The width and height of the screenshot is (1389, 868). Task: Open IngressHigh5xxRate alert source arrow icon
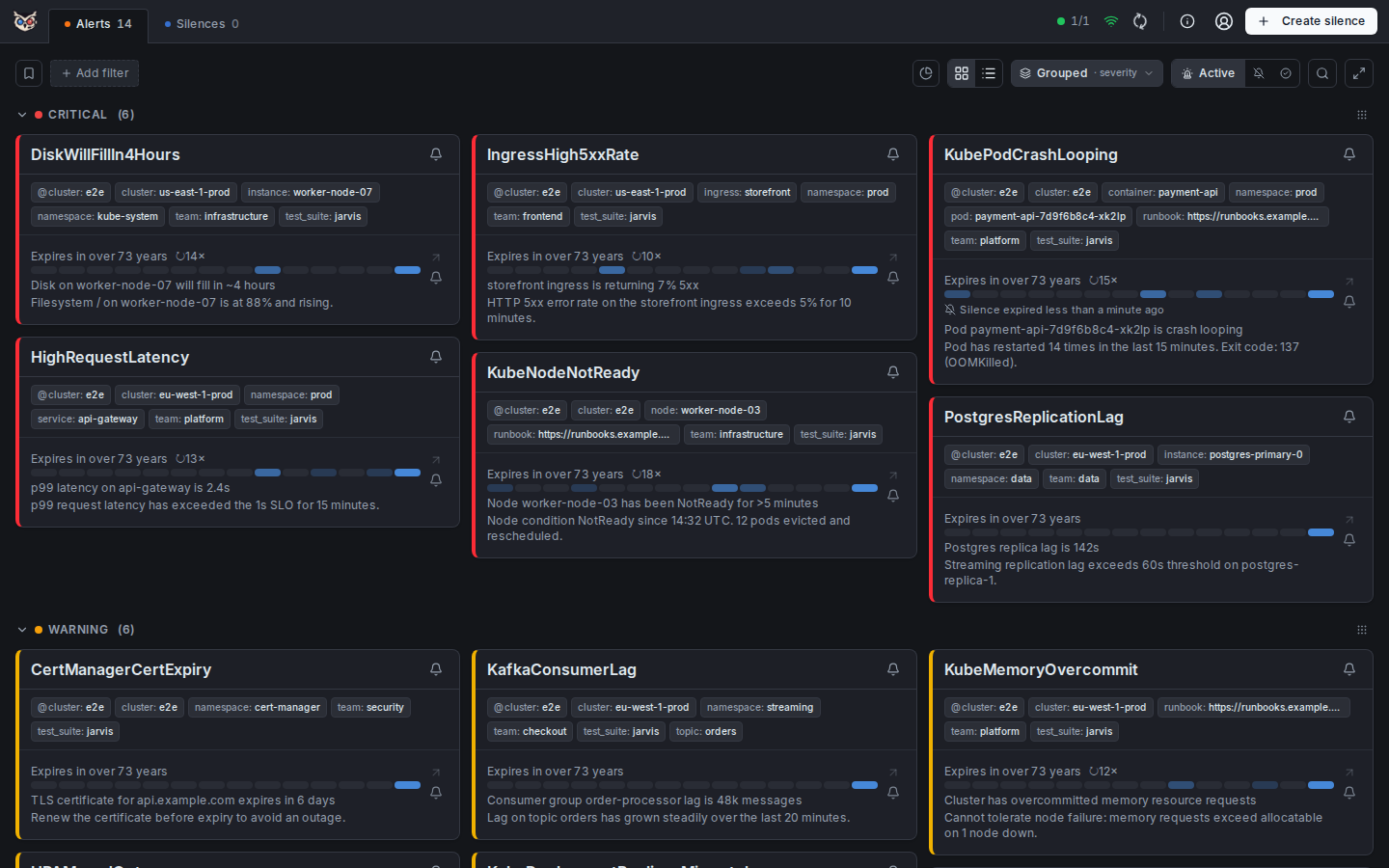[893, 258]
